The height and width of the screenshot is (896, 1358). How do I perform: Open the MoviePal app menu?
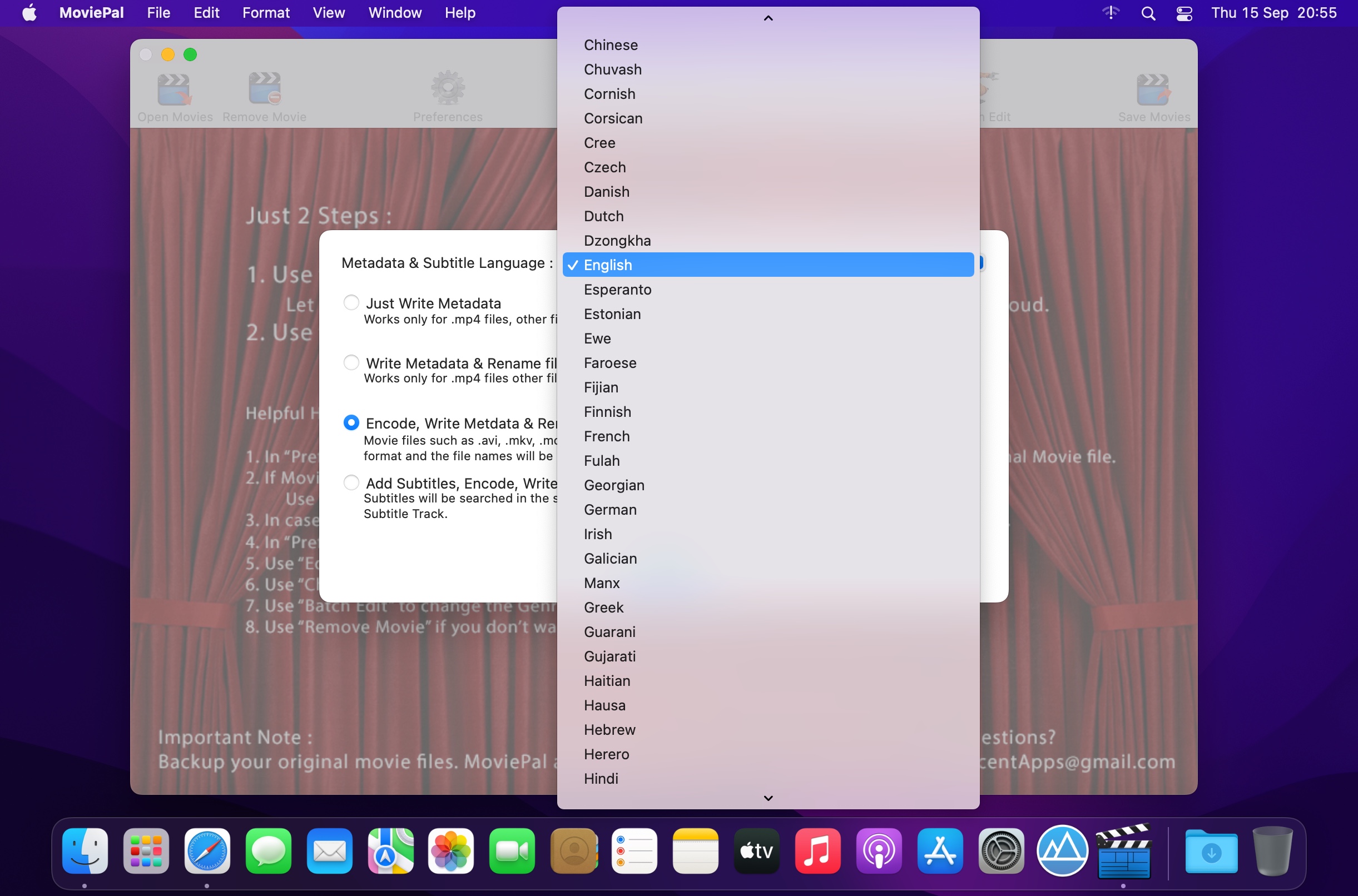coord(91,13)
